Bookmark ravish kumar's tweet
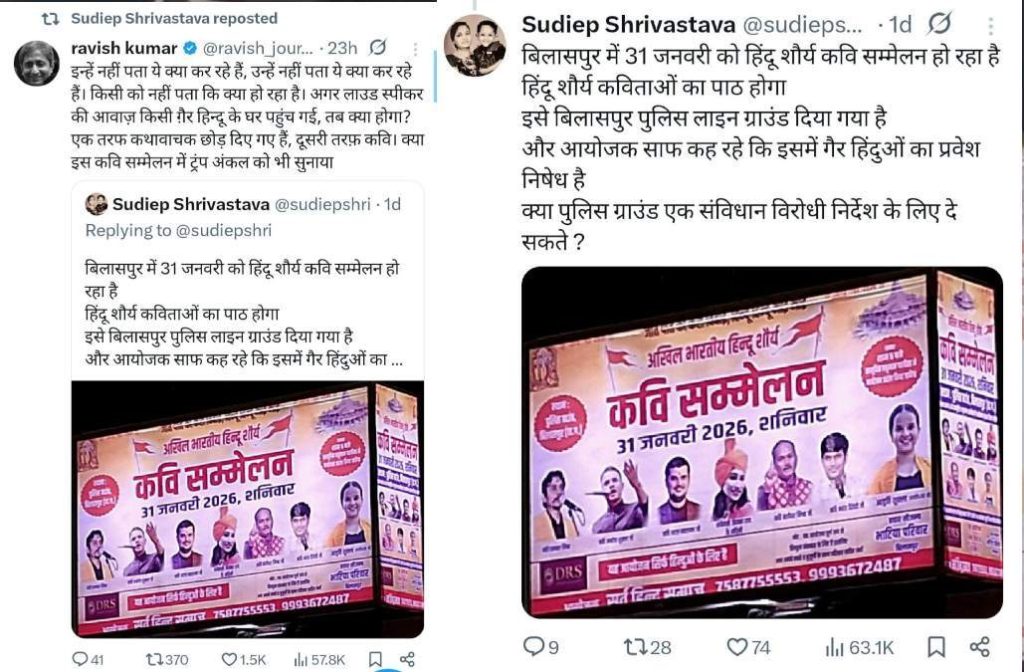The width and height of the screenshot is (1024, 672). (x=375, y=659)
